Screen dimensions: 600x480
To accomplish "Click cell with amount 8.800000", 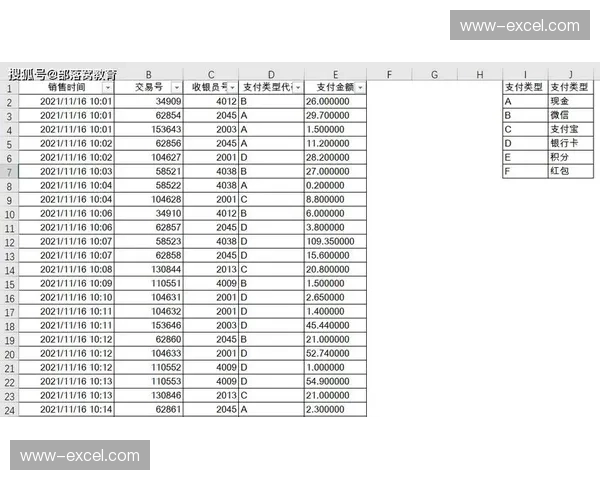I will (335, 199).
